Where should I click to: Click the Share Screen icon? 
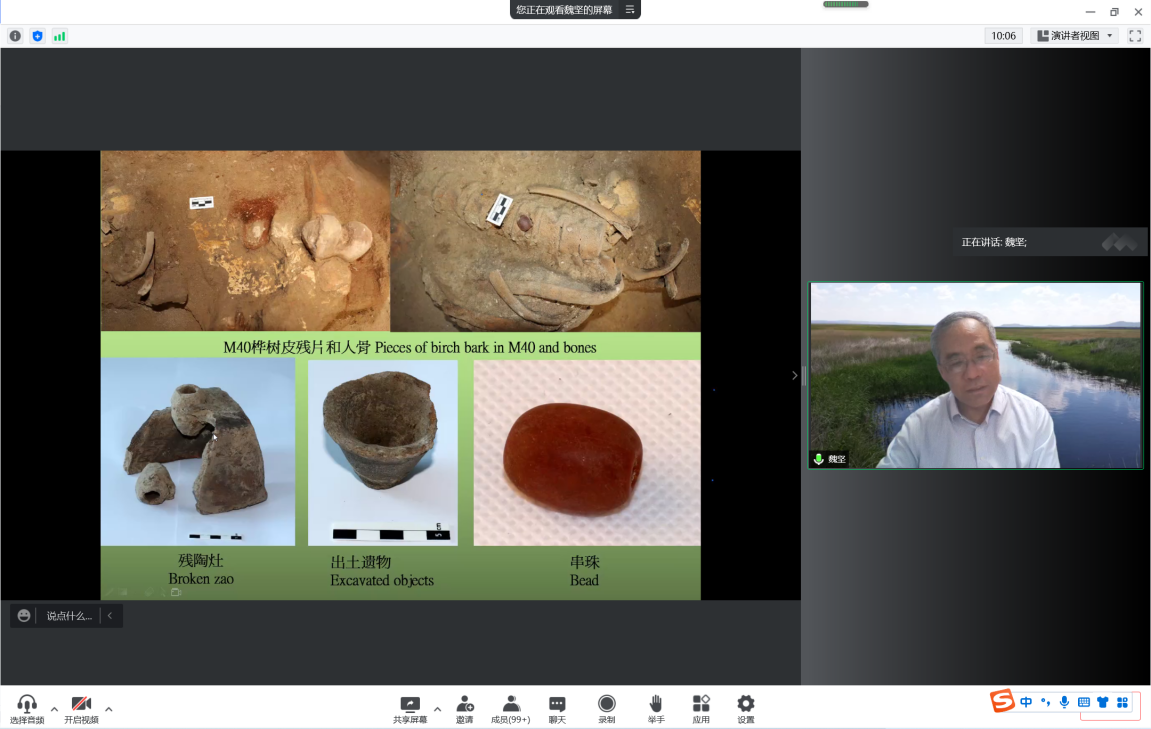[409, 704]
